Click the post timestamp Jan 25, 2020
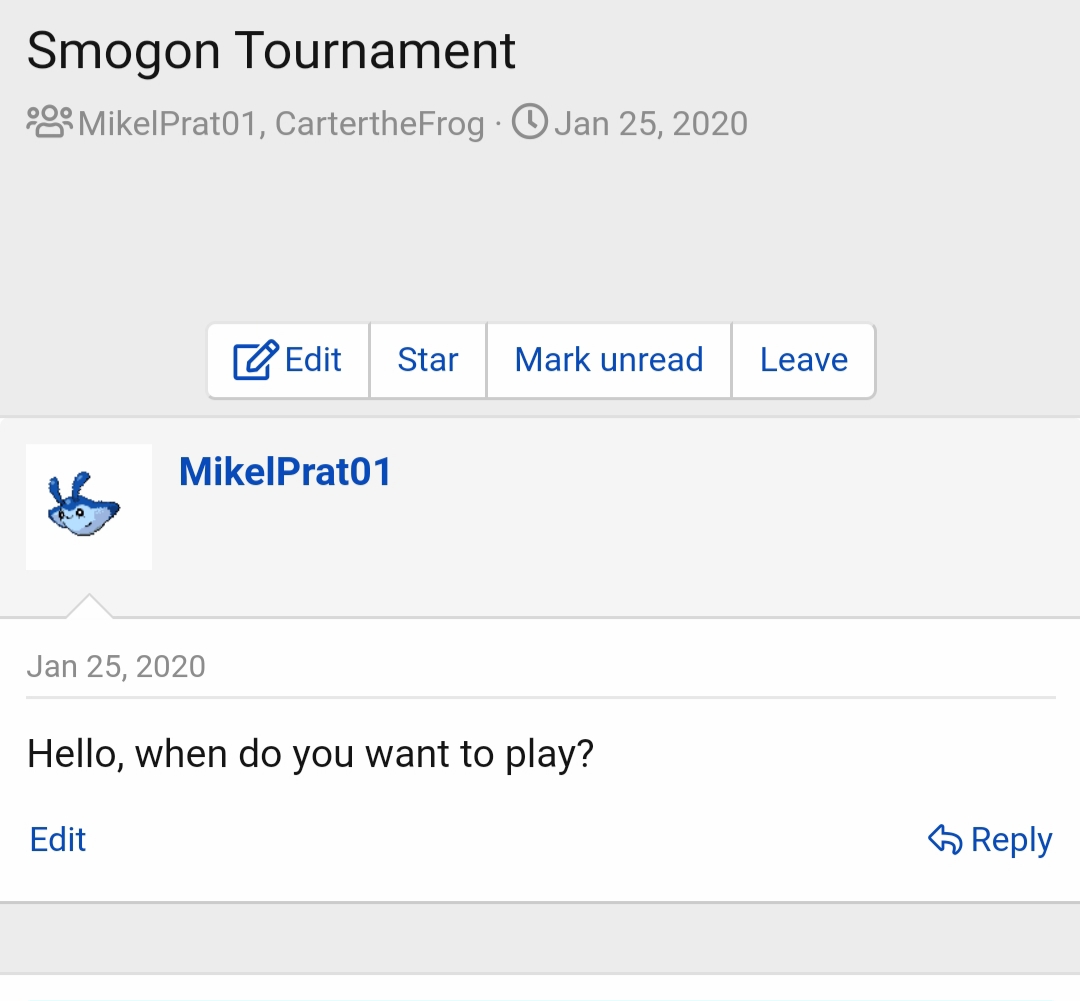The image size is (1080, 1001). tap(116, 667)
